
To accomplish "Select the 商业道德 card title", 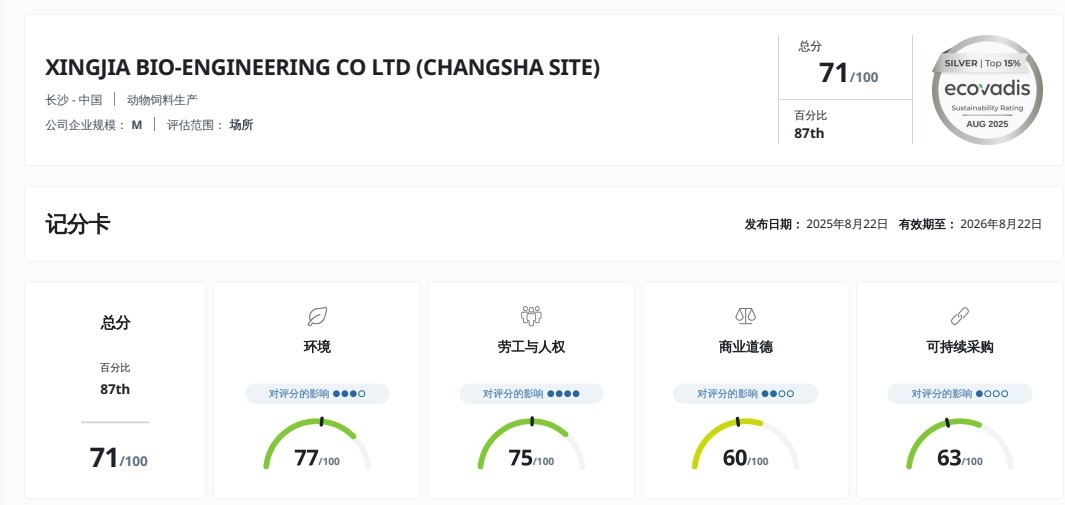I will coord(746,347).
